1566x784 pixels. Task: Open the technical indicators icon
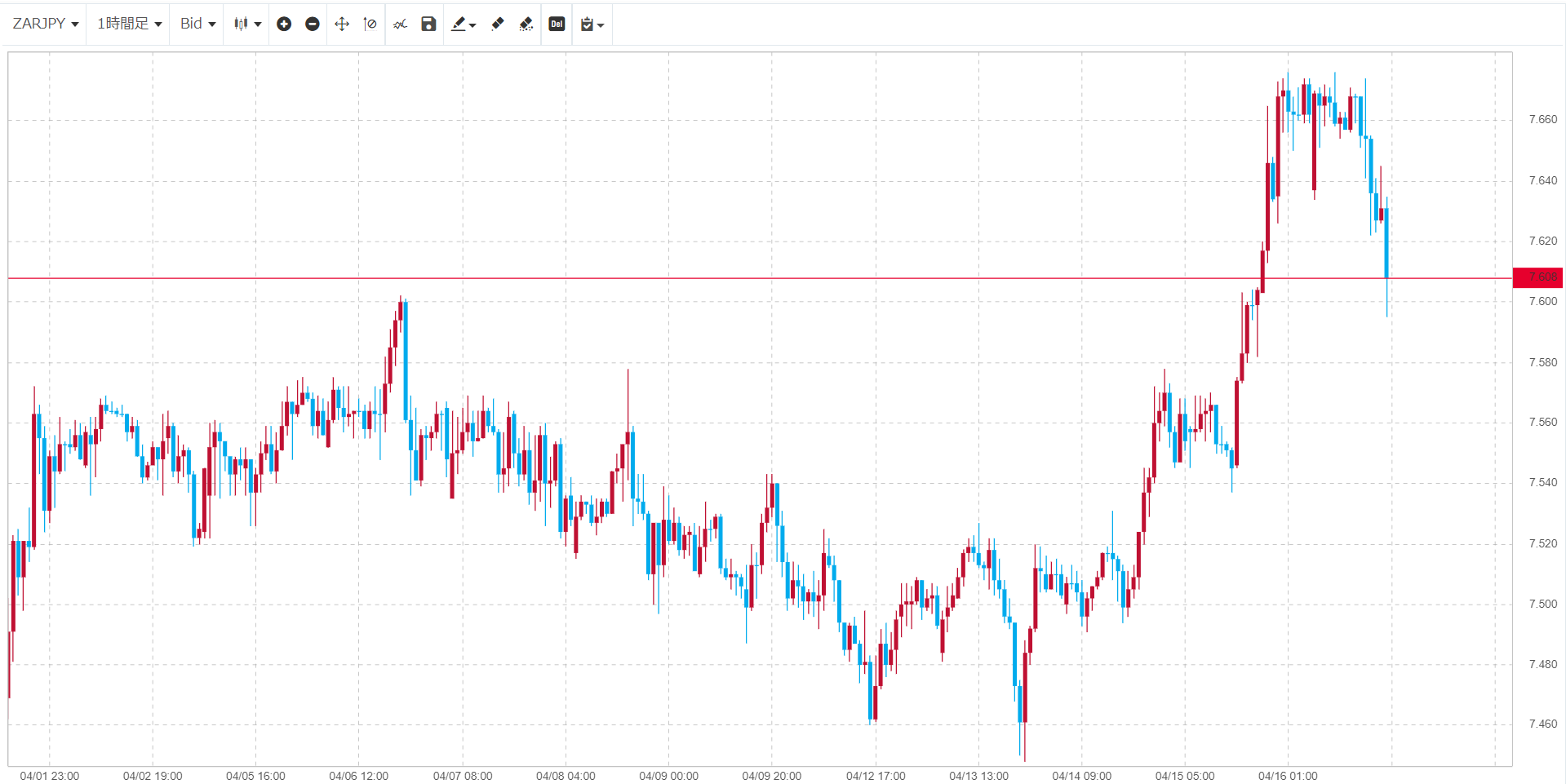click(x=400, y=24)
